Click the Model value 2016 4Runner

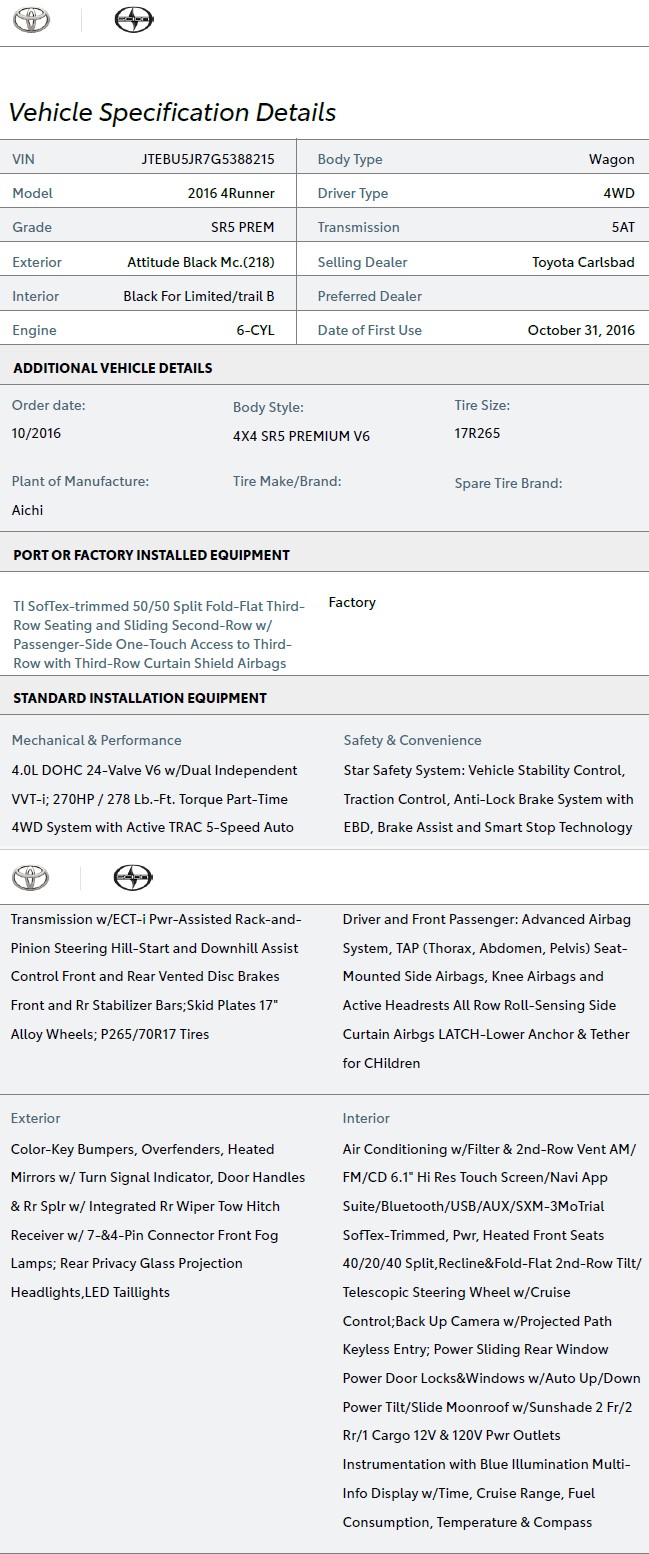231,193
